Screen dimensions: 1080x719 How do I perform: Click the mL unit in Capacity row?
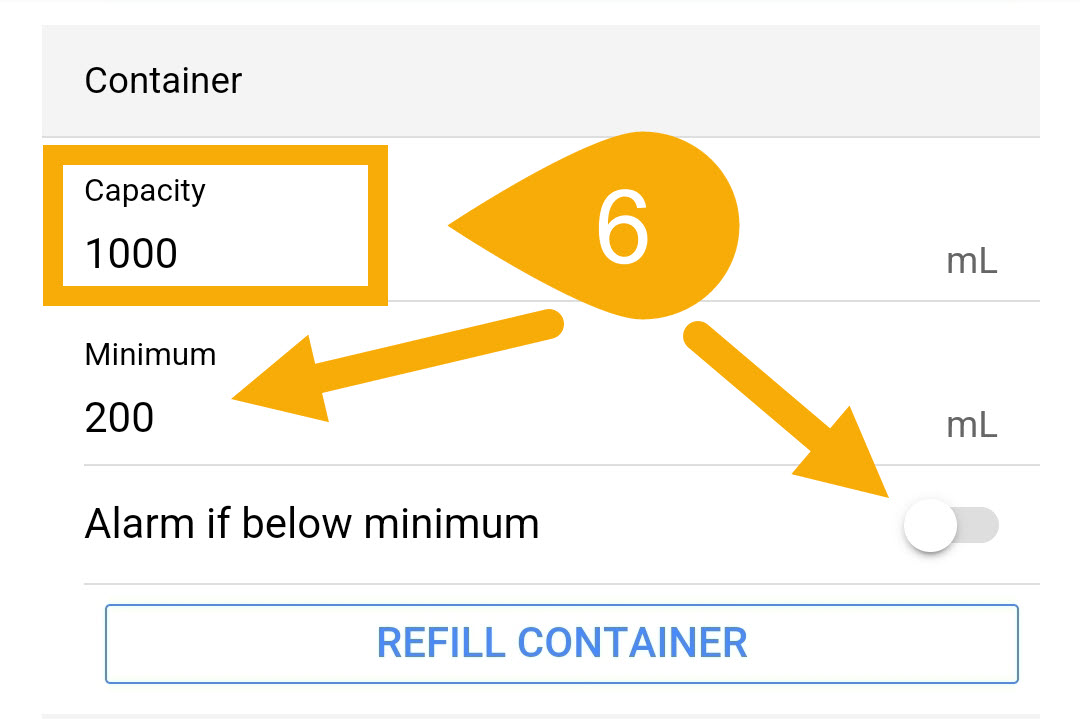click(x=971, y=262)
